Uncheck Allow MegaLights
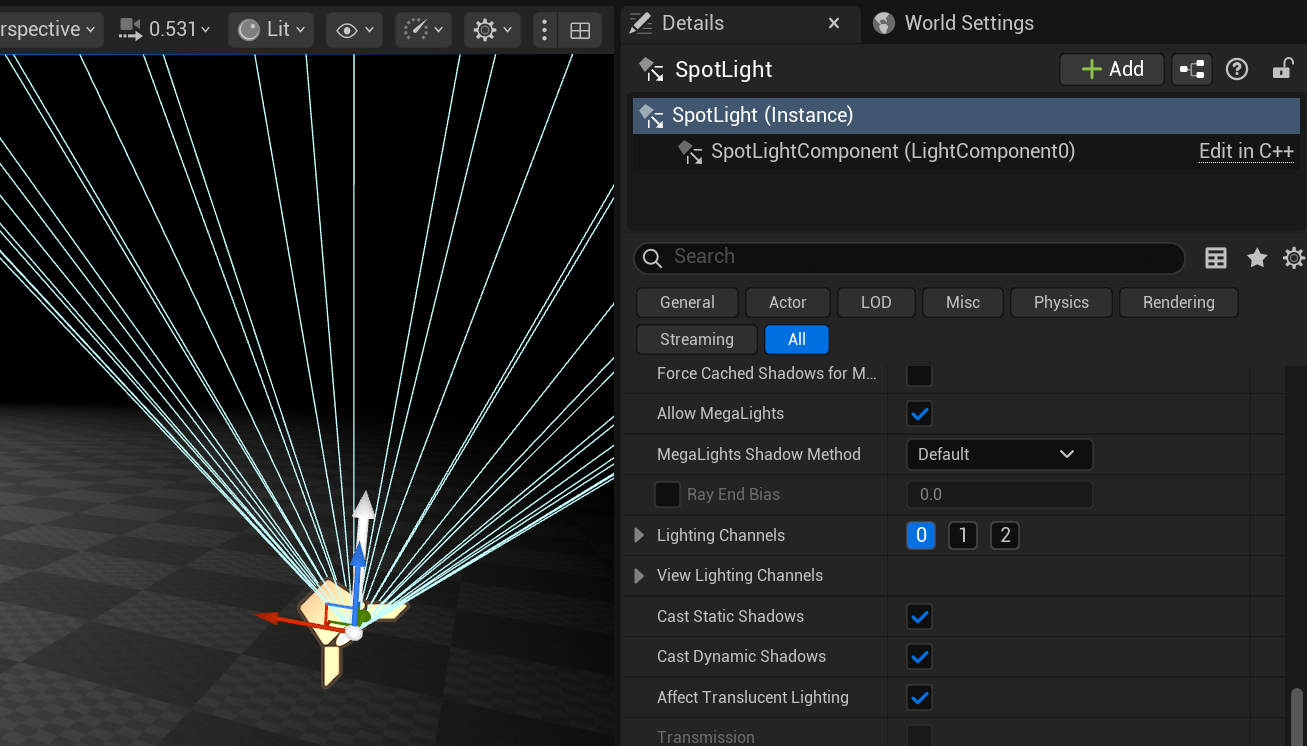The image size is (1307, 746). (919, 413)
